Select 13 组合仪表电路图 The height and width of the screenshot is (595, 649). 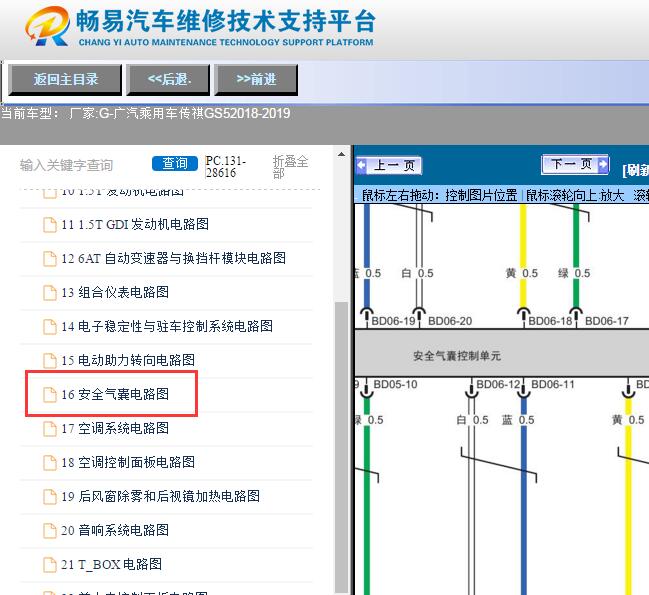point(115,293)
